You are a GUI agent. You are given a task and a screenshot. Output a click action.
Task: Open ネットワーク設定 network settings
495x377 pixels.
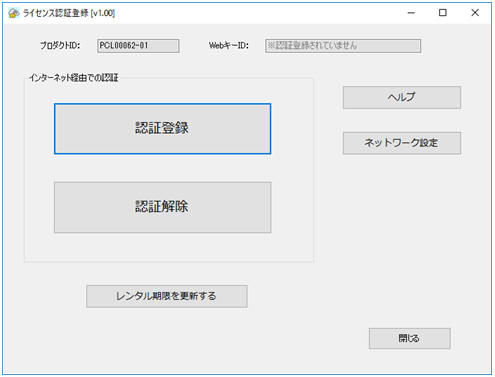point(402,143)
